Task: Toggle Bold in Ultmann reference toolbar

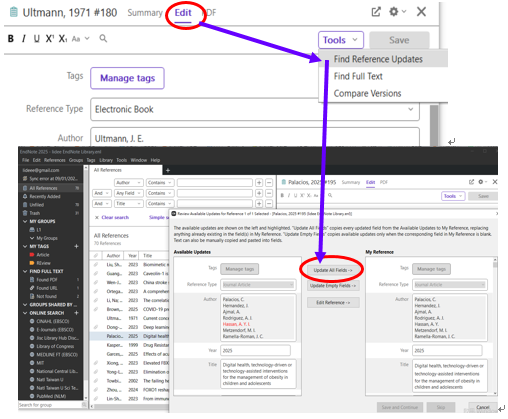Action: [11, 39]
